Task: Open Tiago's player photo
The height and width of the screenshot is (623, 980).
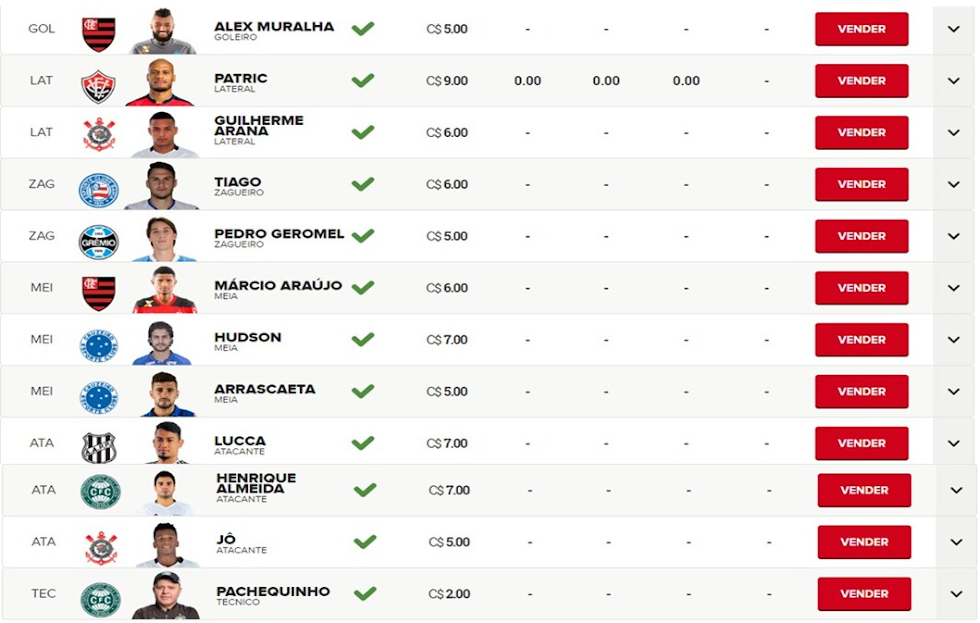Action: [x=162, y=186]
